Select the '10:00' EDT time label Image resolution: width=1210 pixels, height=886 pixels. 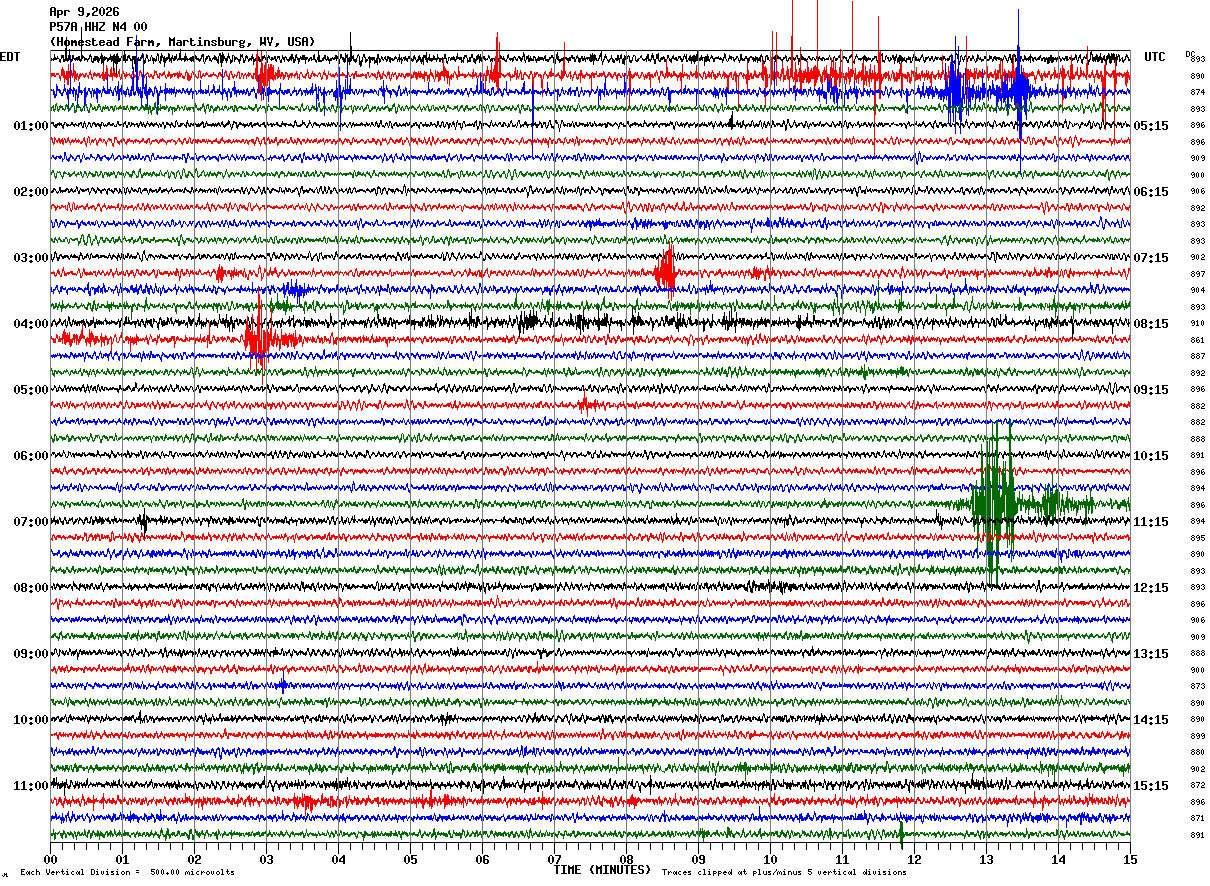(31, 720)
